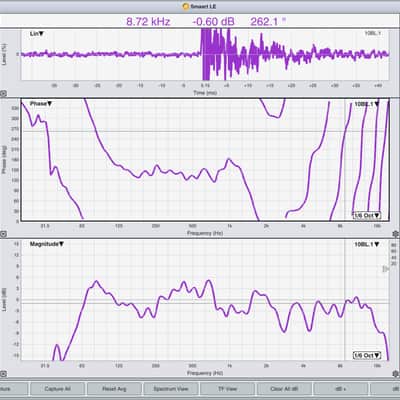
Task: Switch to TF View
Action: [x=227, y=389]
